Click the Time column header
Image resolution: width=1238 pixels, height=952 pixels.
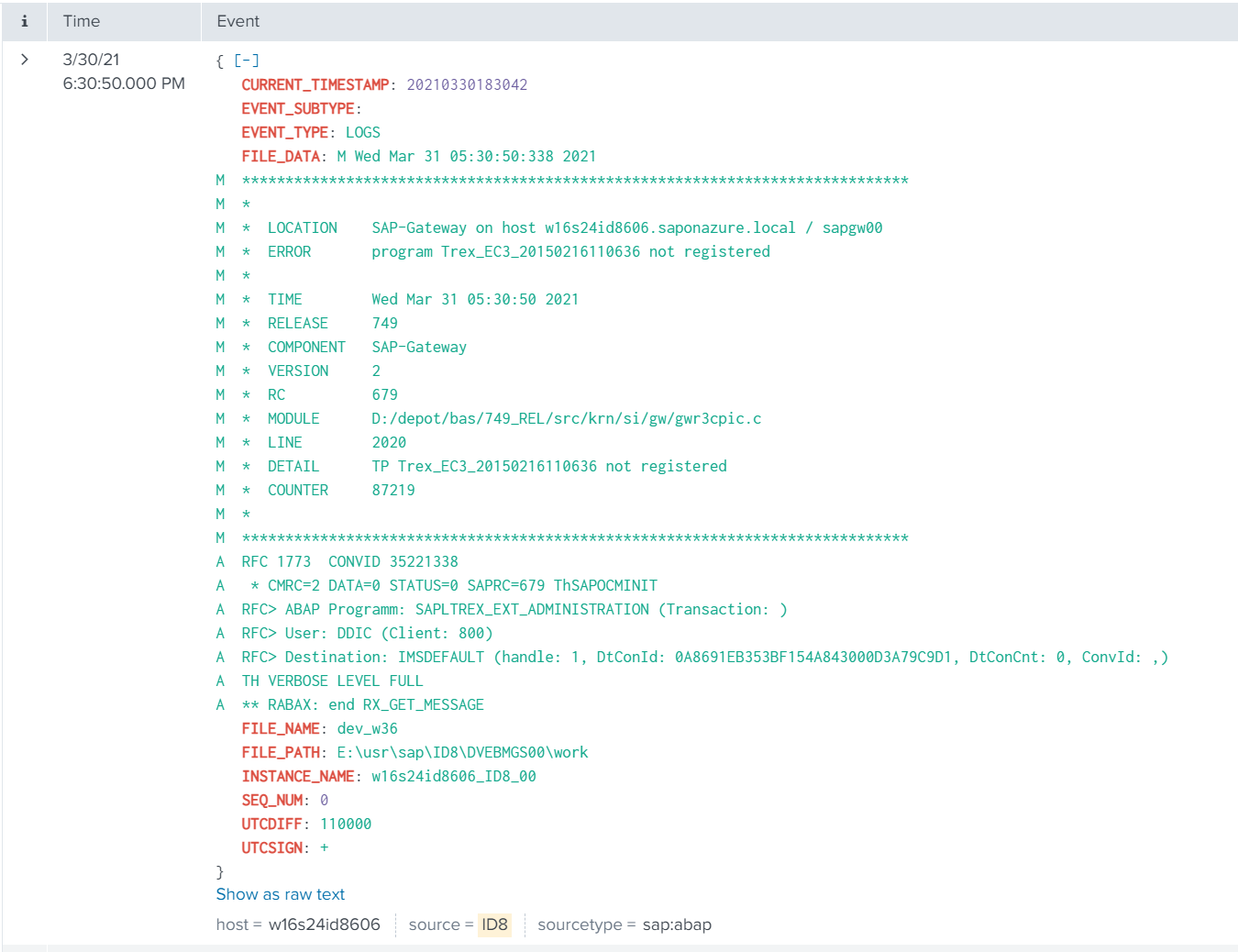point(82,21)
